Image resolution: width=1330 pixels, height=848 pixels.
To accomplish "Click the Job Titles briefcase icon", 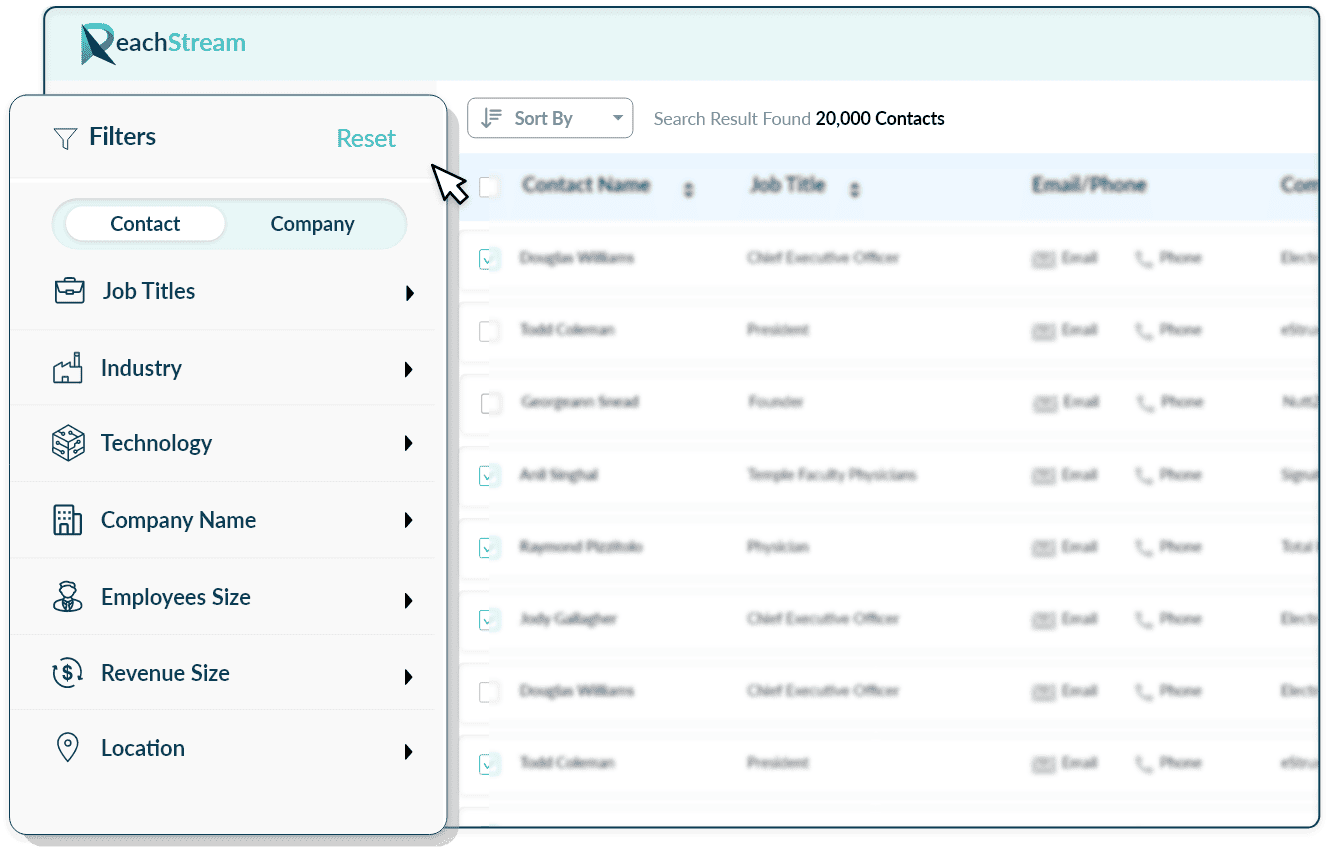I will point(69,291).
